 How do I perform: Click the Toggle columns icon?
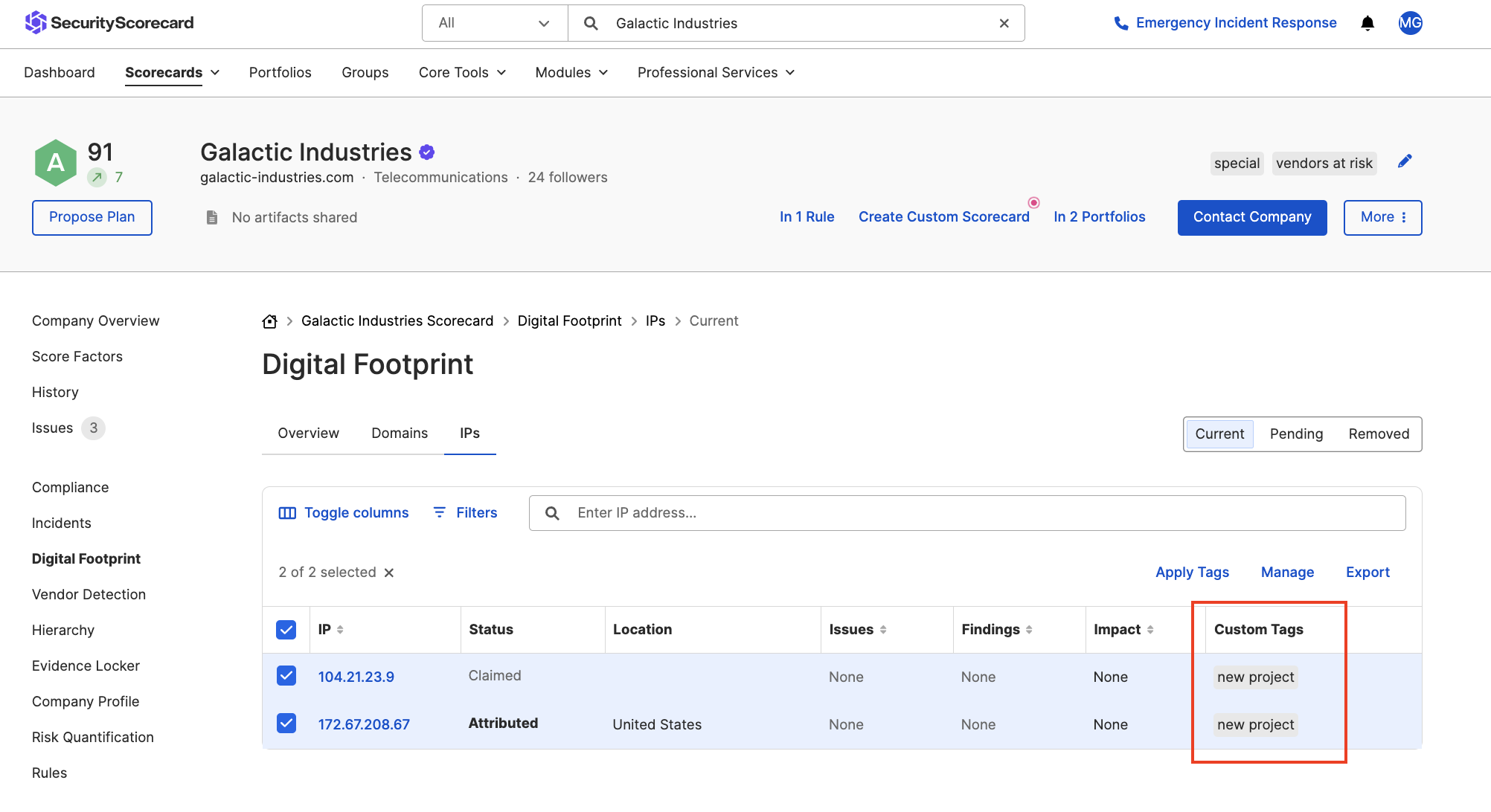(x=287, y=513)
